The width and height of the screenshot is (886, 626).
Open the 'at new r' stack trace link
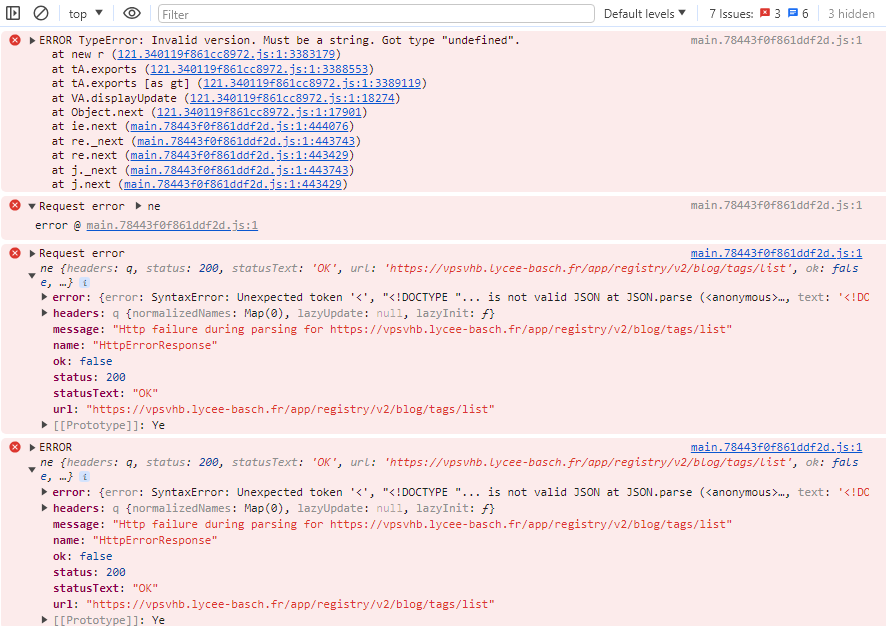pos(227,55)
